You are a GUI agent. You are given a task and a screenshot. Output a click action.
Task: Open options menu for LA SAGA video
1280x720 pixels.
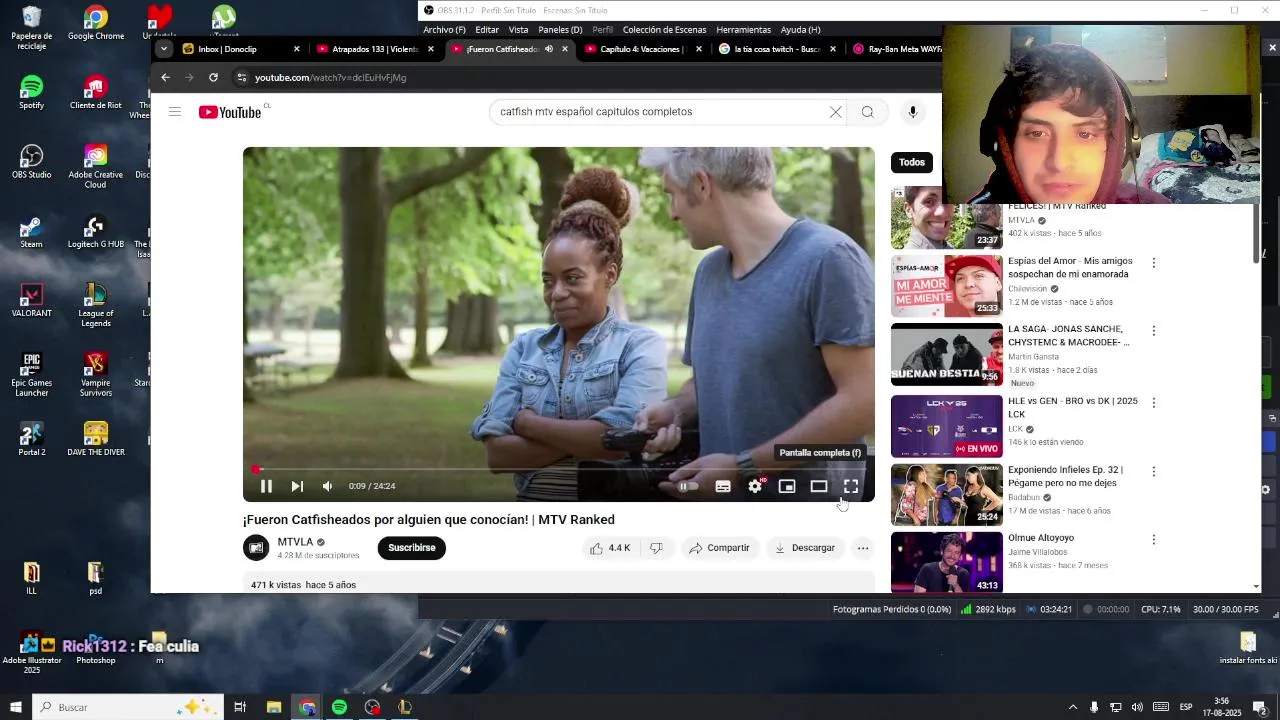coord(1153,331)
